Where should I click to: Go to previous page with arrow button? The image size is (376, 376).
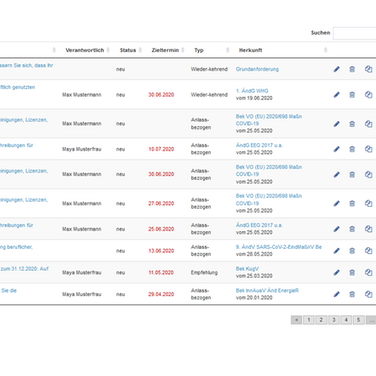pos(296,320)
